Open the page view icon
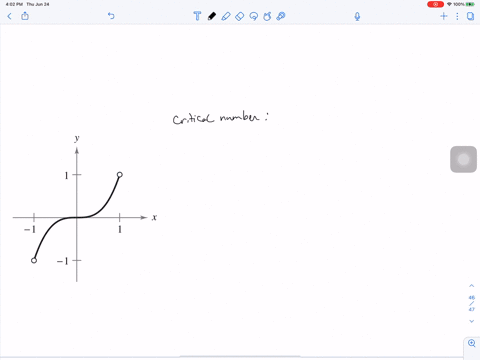The image size is (480, 360). tap(470, 16)
